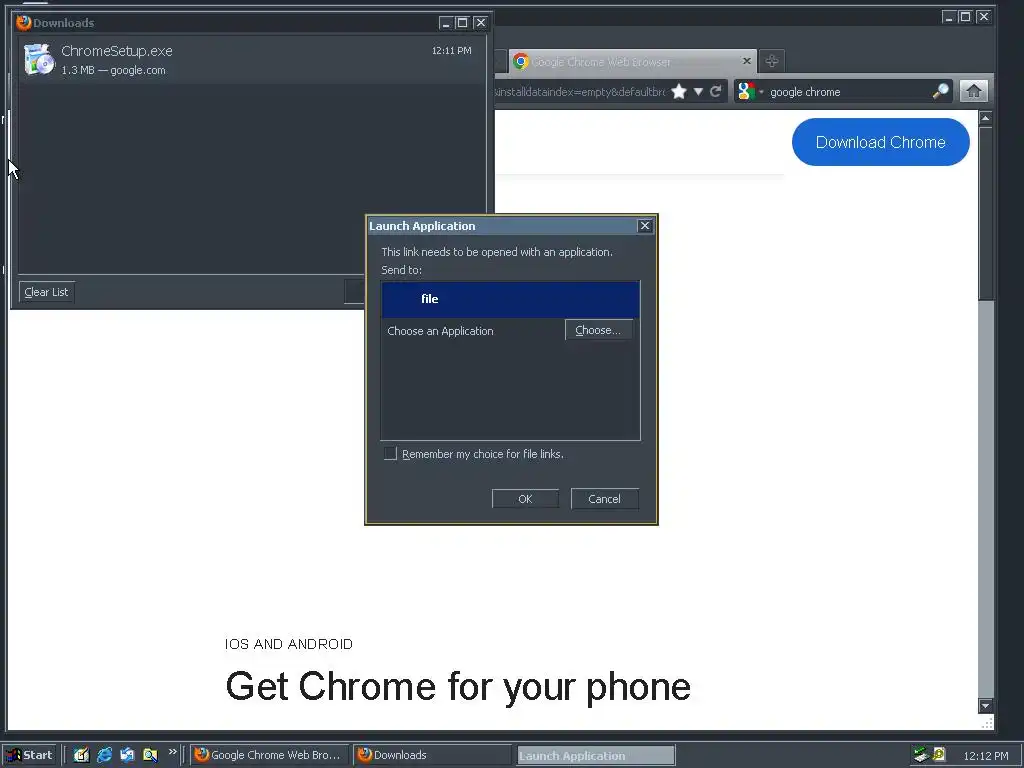This screenshot has width=1024, height=768.
Task: Click the page scrollbar up arrow
Action: (x=985, y=118)
